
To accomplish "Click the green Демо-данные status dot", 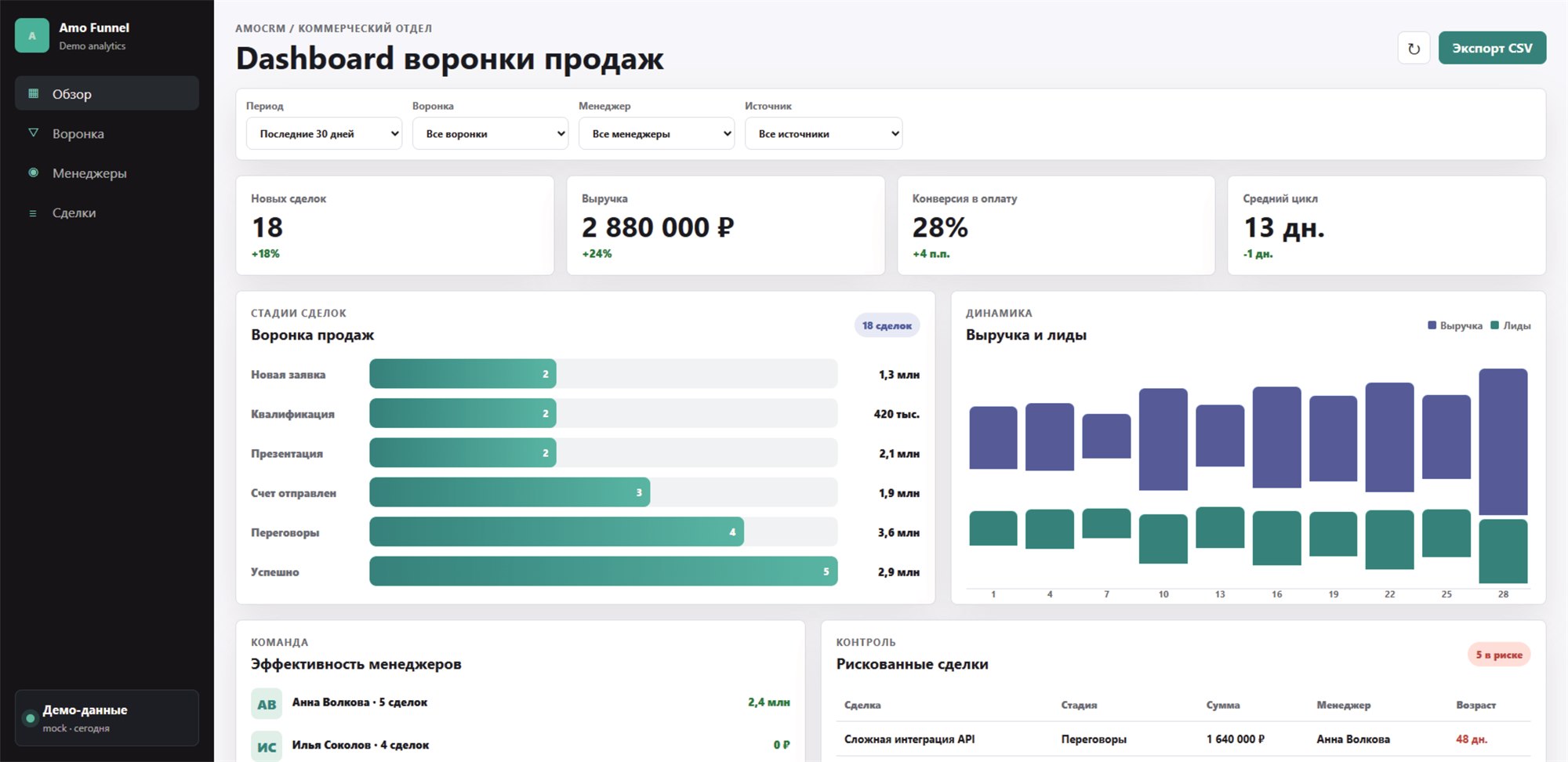I will 30,718.
